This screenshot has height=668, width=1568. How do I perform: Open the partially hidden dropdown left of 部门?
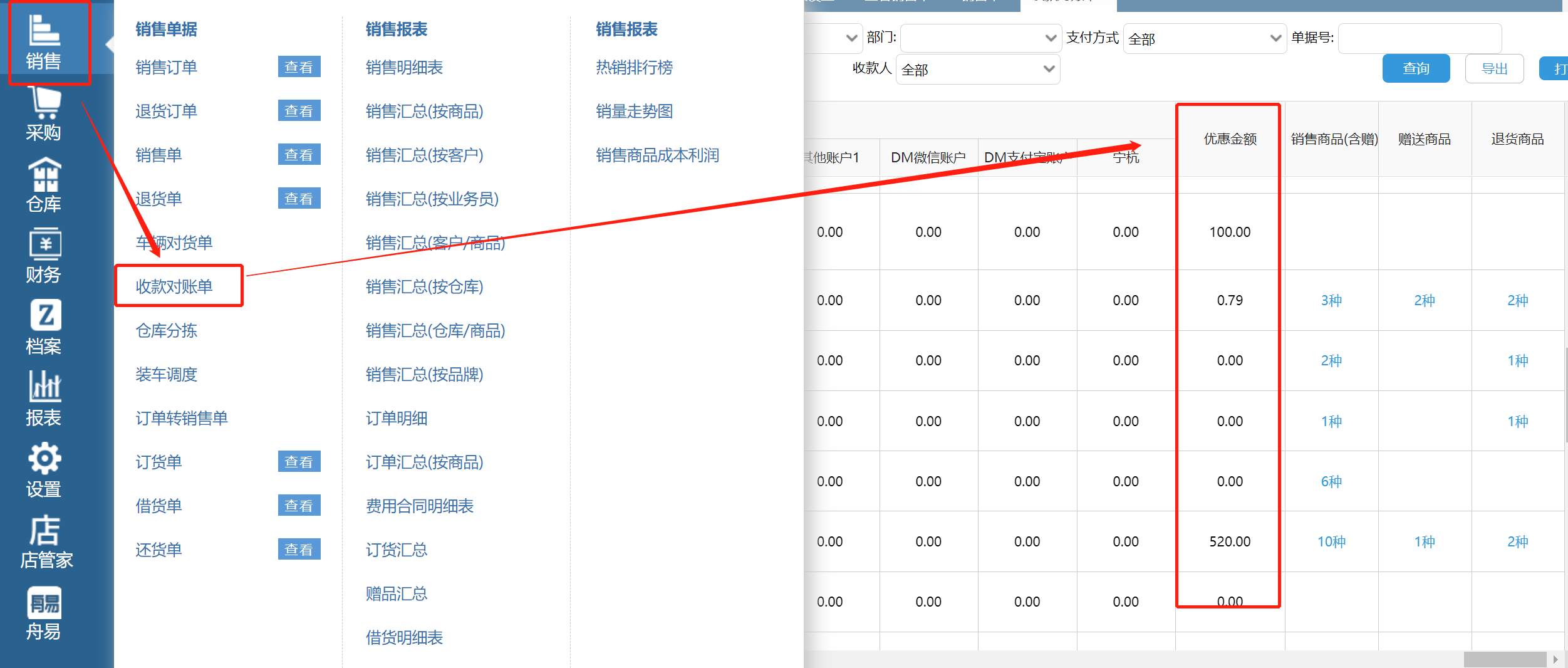click(x=833, y=38)
